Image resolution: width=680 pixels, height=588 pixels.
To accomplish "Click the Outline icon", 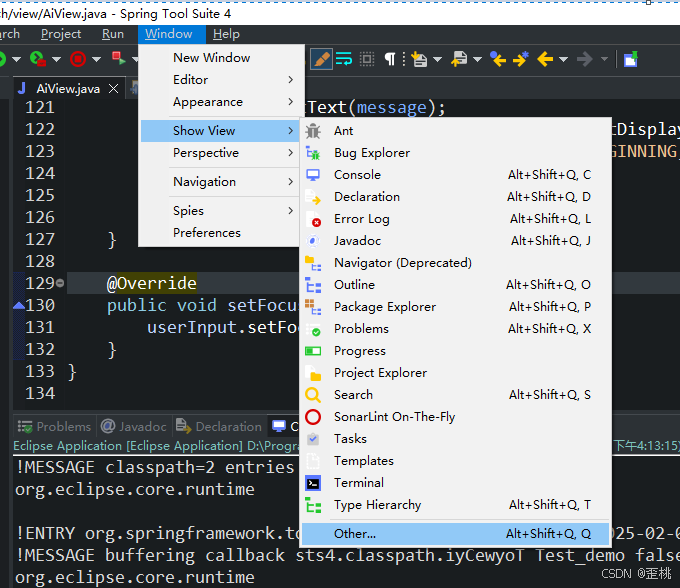I will point(313,285).
